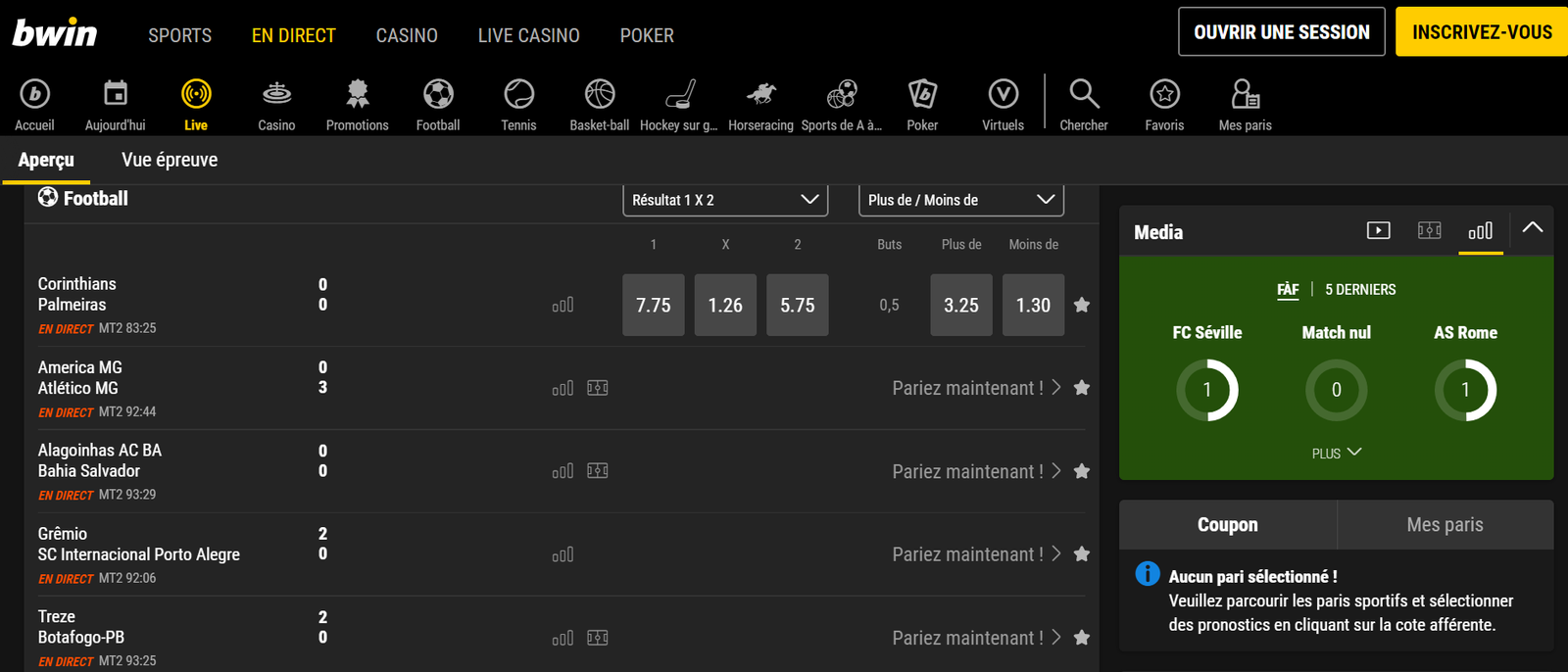Show video stream in Media panel
This screenshot has width=1568, height=672.
1378,230
